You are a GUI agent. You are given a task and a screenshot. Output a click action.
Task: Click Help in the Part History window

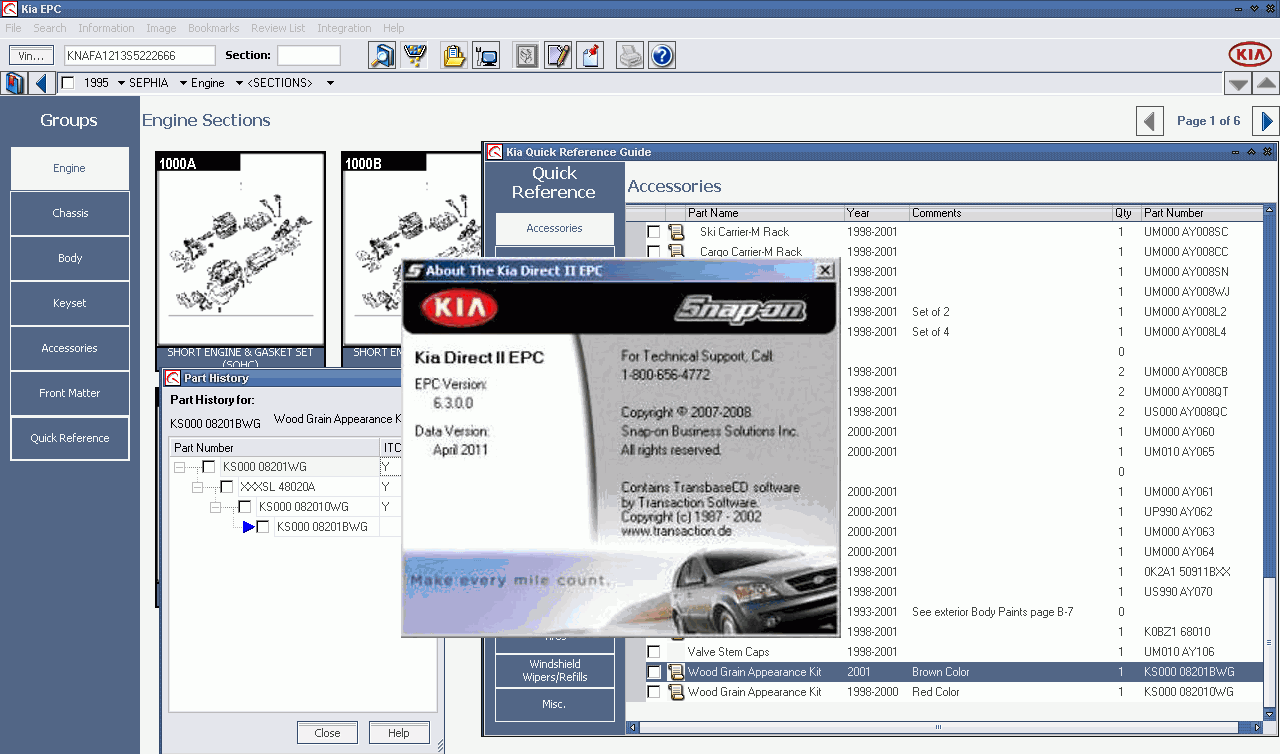pyautogui.click(x=399, y=733)
